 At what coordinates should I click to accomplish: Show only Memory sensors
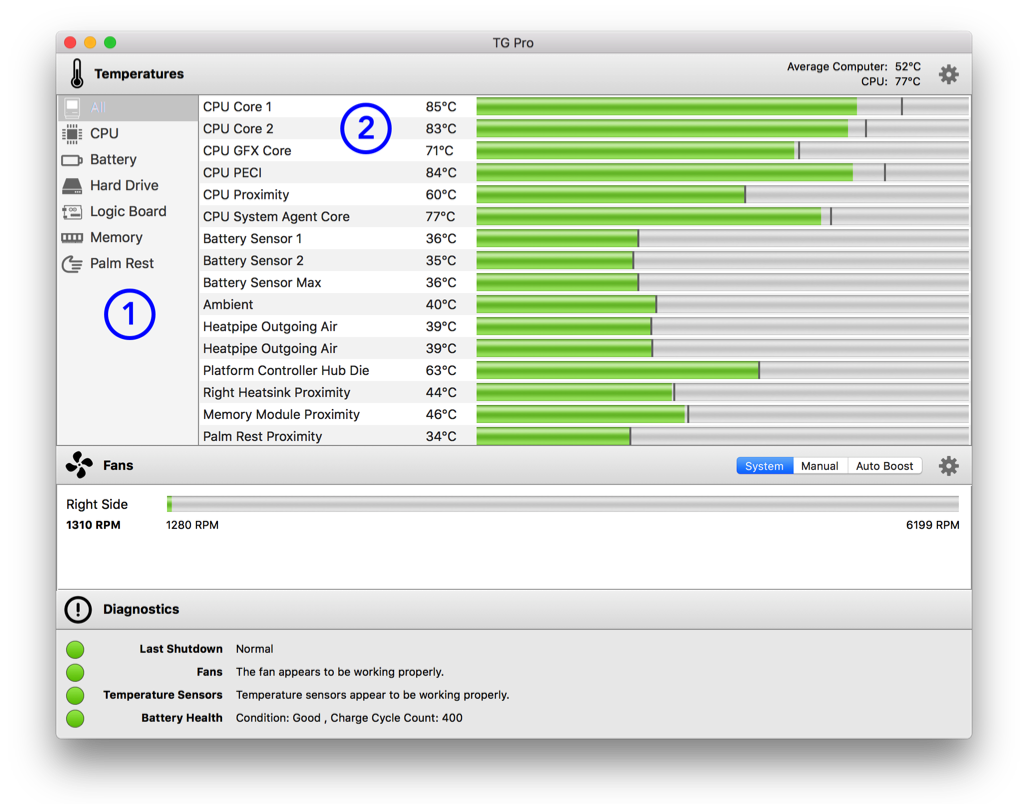127,237
